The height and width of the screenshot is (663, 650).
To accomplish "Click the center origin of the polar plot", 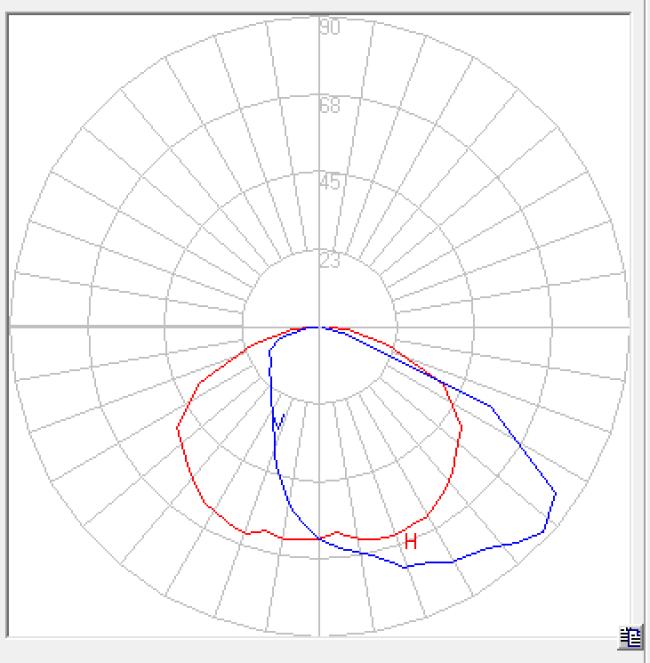I will pos(319,327).
